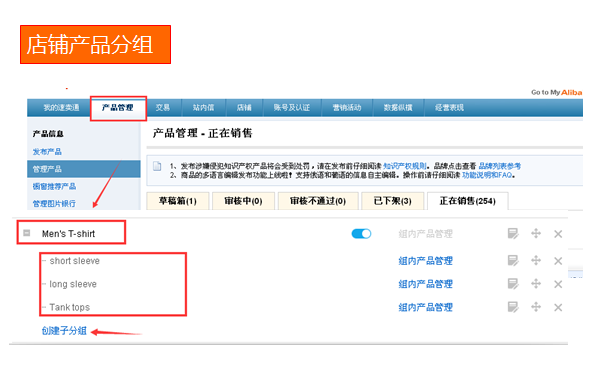Image resolution: width=603 pixels, height=370 pixels.
Task: Click 发布产品 in the sidebar
Action: coord(47,152)
